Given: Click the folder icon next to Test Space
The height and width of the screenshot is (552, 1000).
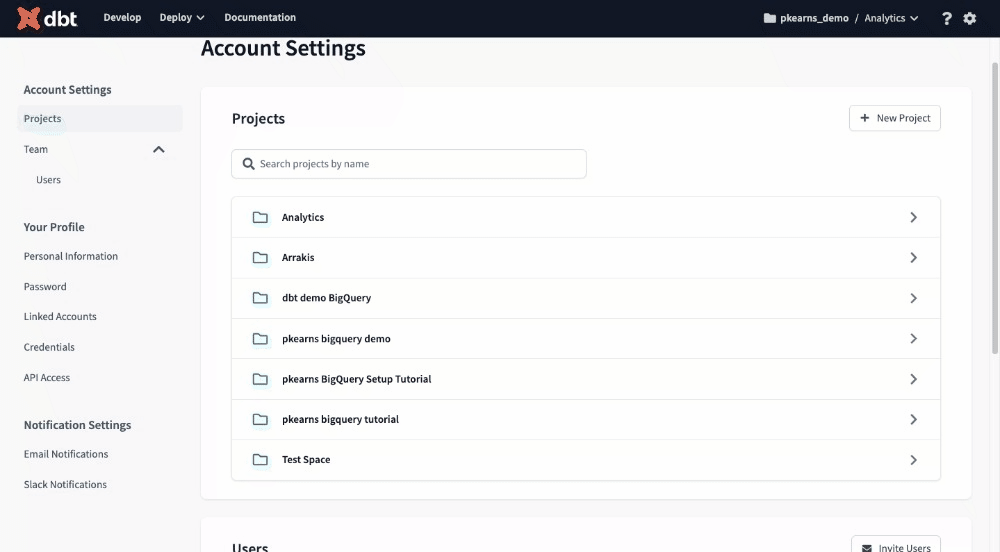Looking at the screenshot, I should (260, 460).
